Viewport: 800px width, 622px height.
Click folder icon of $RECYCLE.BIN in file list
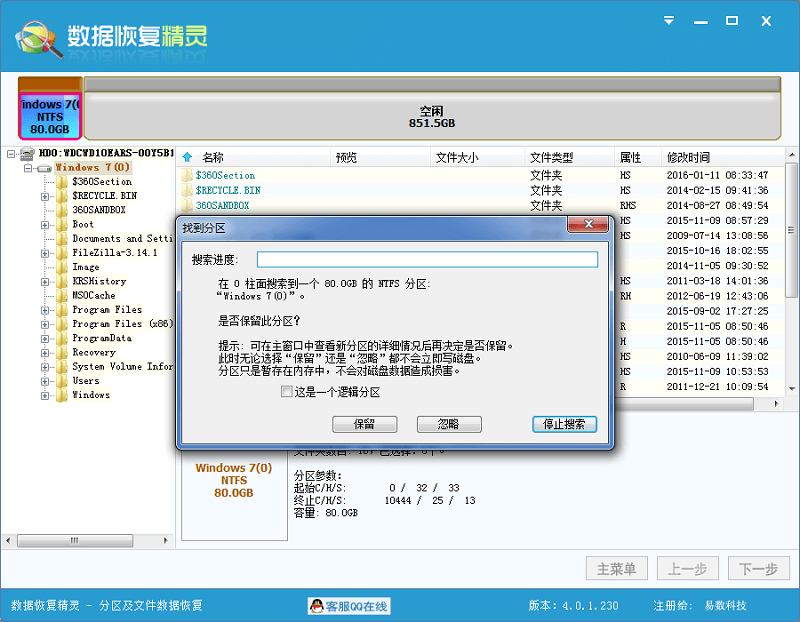click(x=187, y=190)
